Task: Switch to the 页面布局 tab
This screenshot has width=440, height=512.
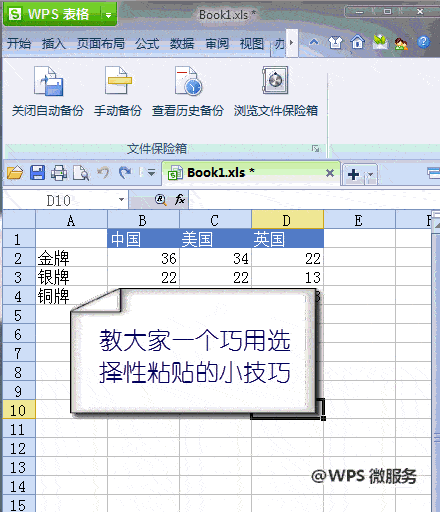Action: (101, 43)
